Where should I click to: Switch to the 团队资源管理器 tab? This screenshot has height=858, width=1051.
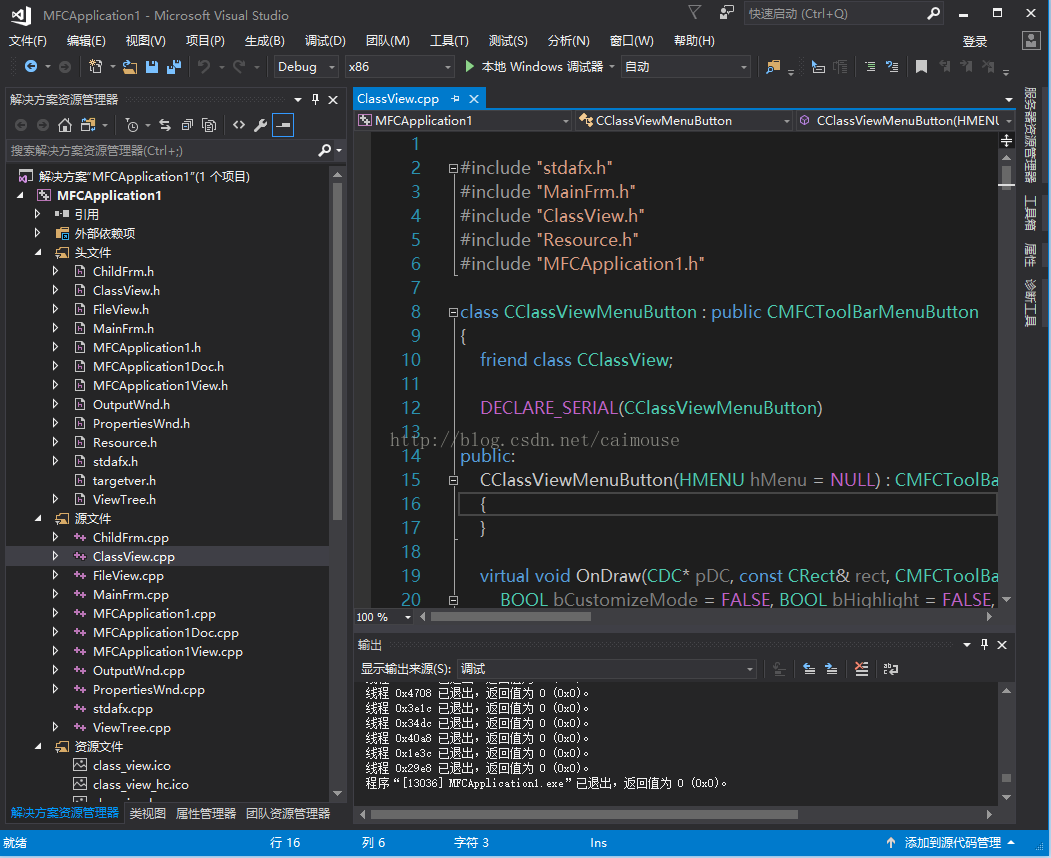click(x=288, y=813)
